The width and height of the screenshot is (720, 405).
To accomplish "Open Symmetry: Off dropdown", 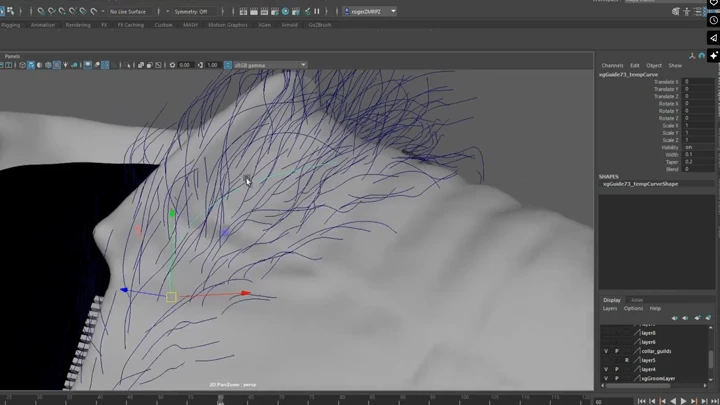I will coord(191,11).
